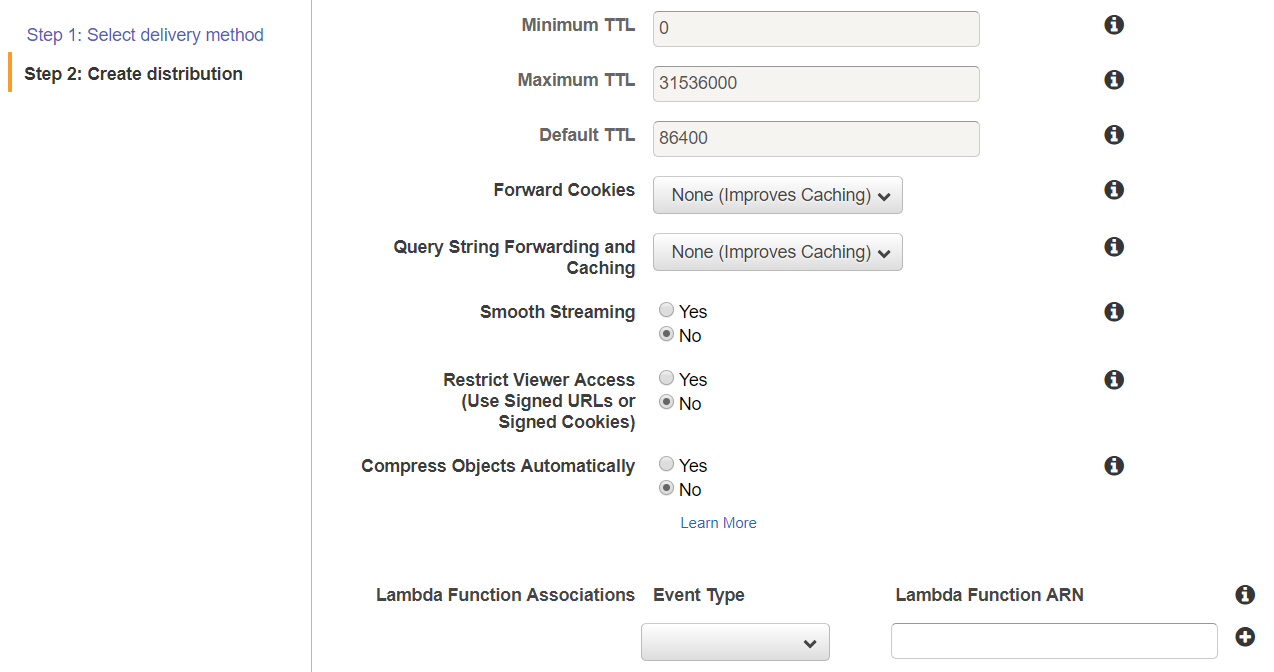Open Query String Forwarding and Caching dropdown

[x=778, y=252]
